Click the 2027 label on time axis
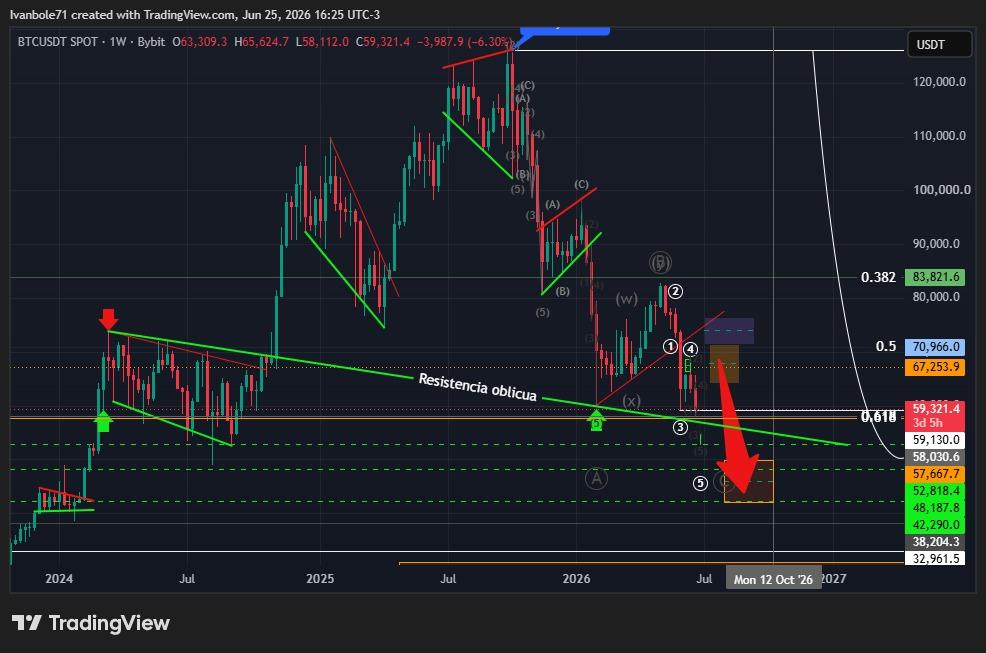This screenshot has height=653, width=986. tap(834, 579)
